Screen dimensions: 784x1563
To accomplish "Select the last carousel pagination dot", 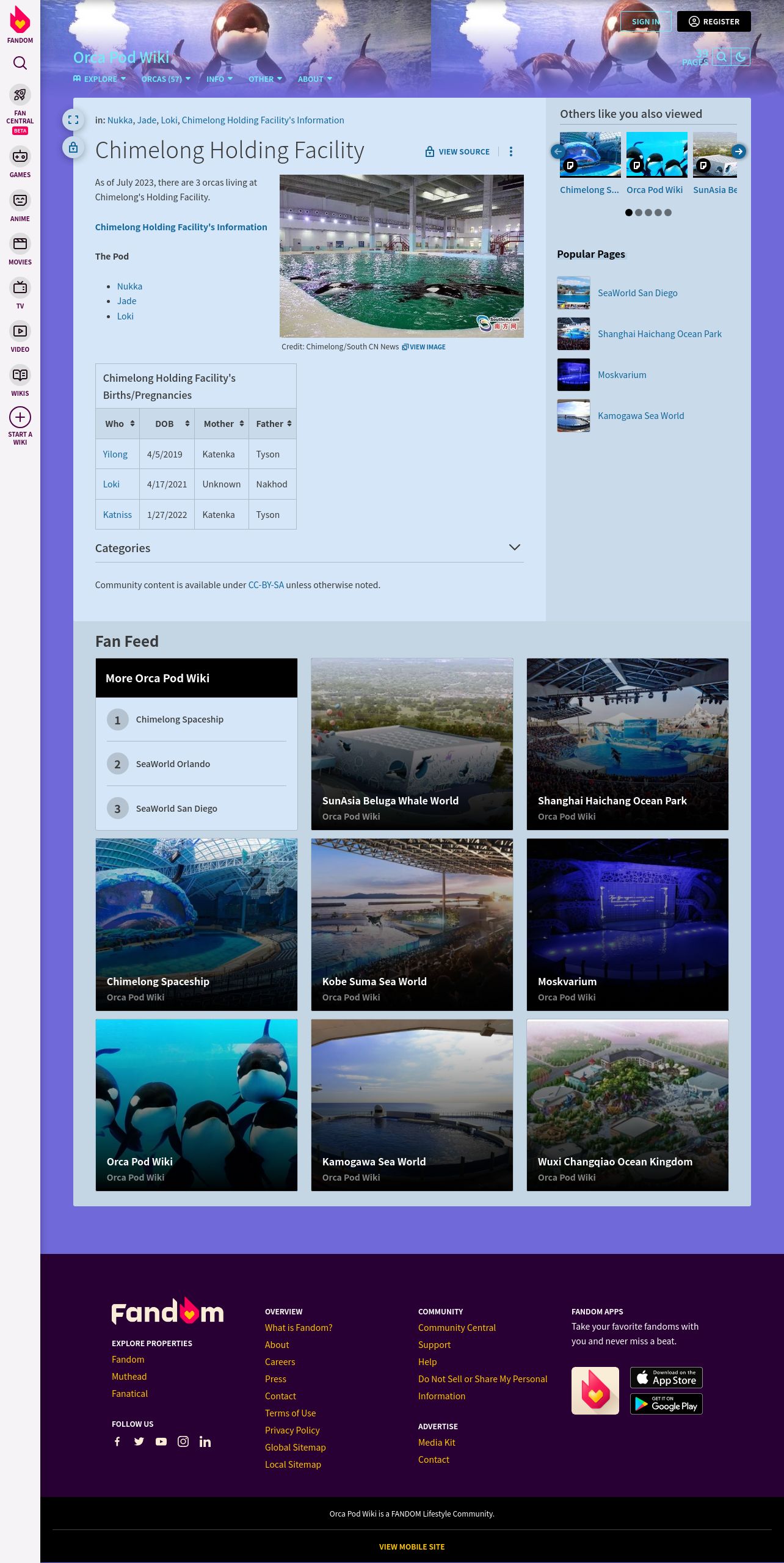I will (668, 213).
